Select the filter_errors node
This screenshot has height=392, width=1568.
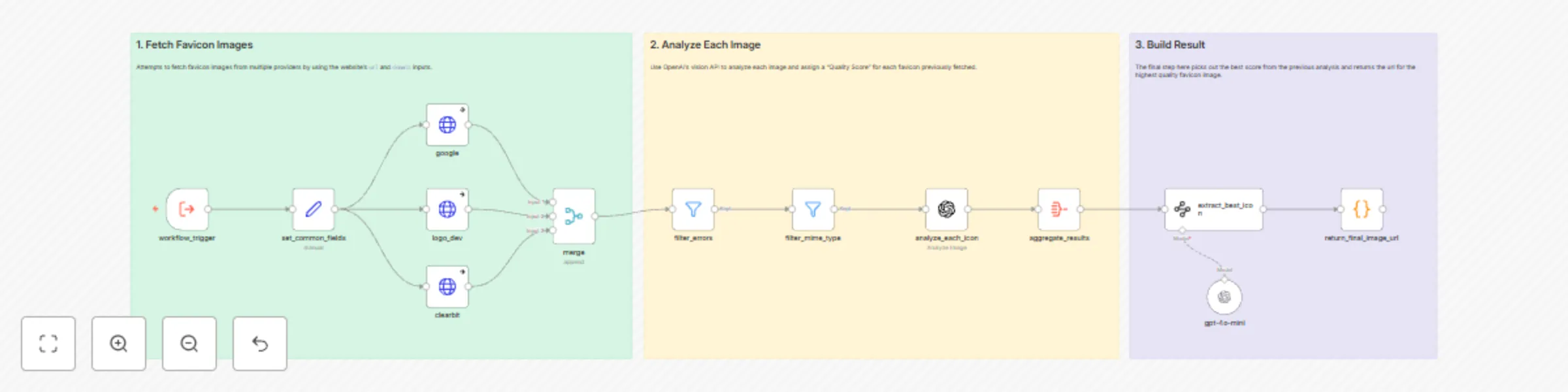[693, 209]
